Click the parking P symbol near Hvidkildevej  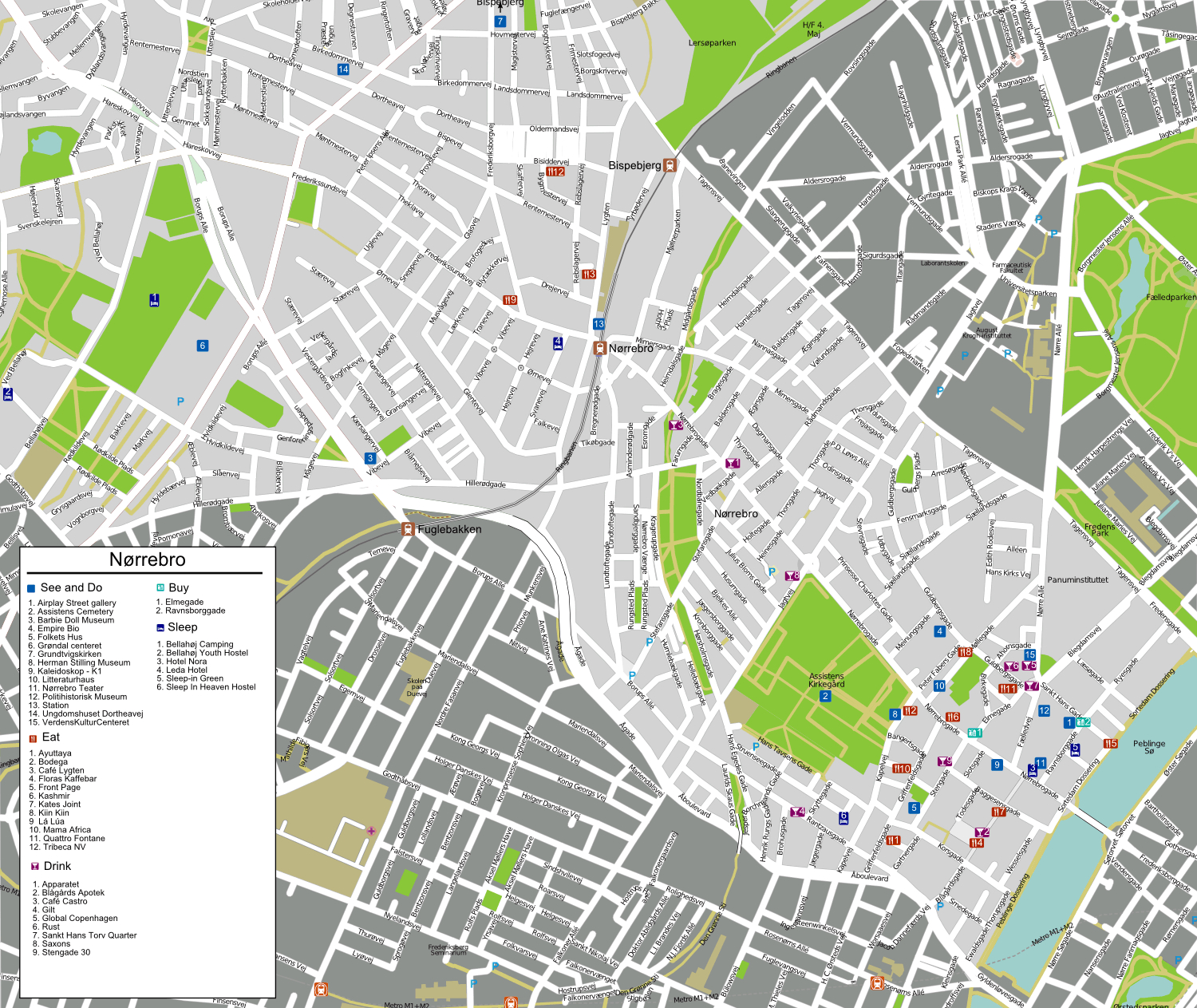coord(180,401)
